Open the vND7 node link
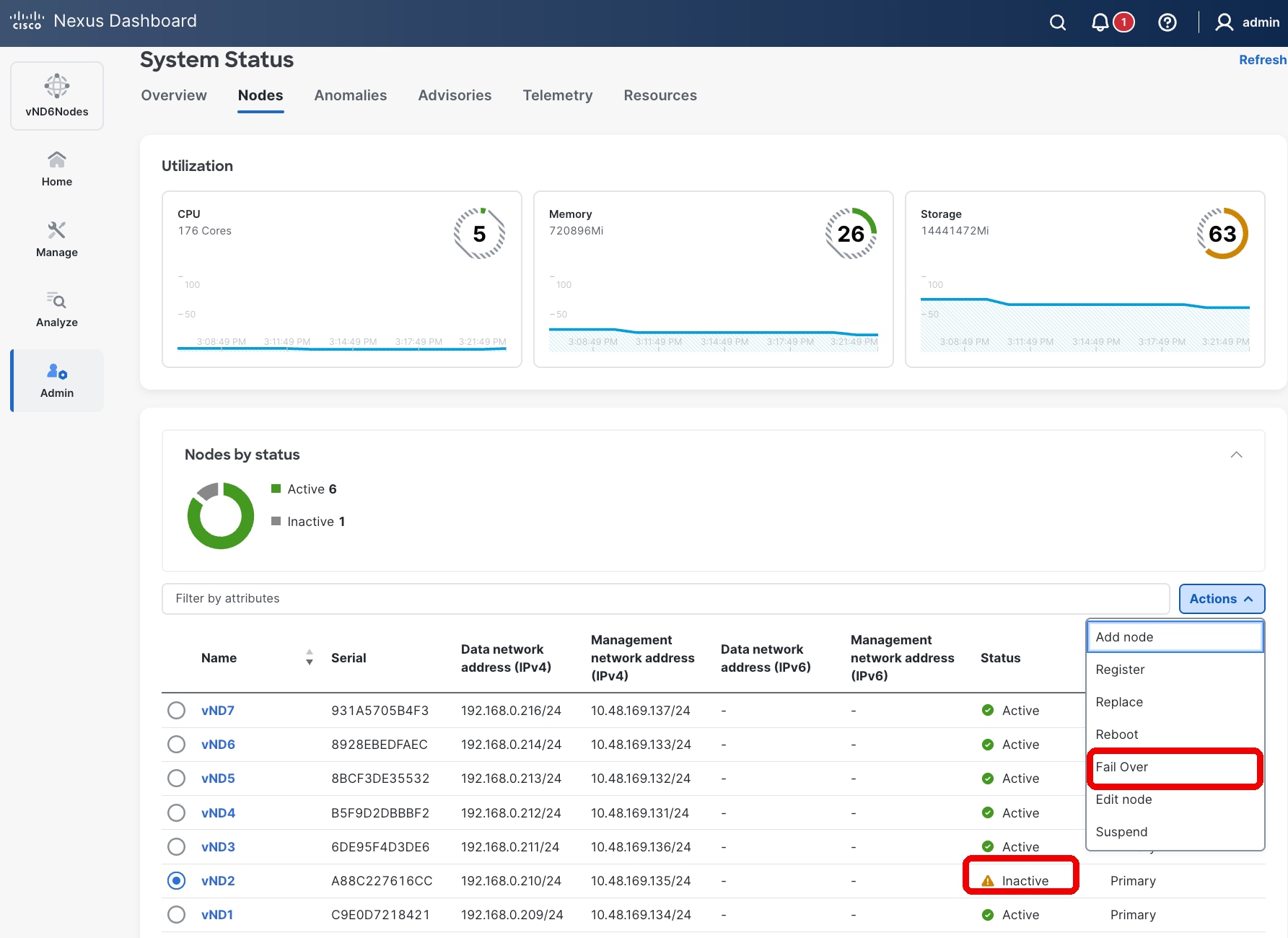This screenshot has width=1288, height=938. click(x=218, y=710)
